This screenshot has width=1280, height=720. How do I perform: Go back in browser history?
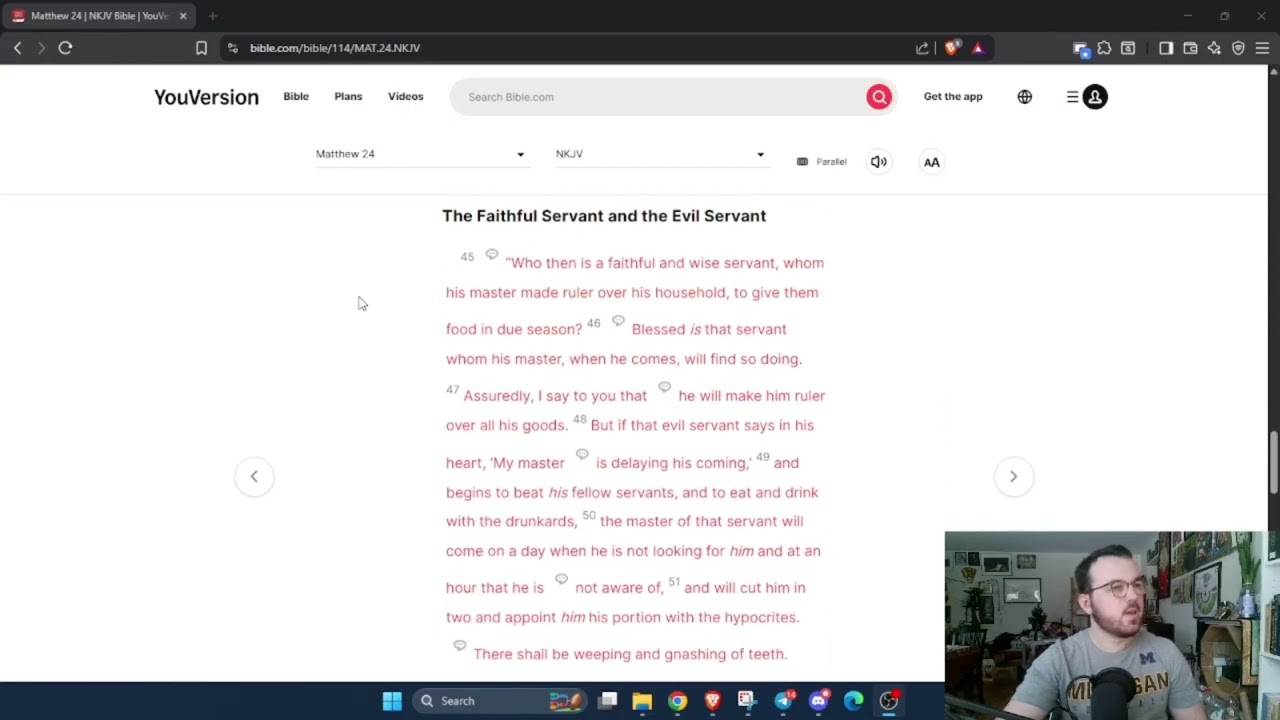point(17,48)
